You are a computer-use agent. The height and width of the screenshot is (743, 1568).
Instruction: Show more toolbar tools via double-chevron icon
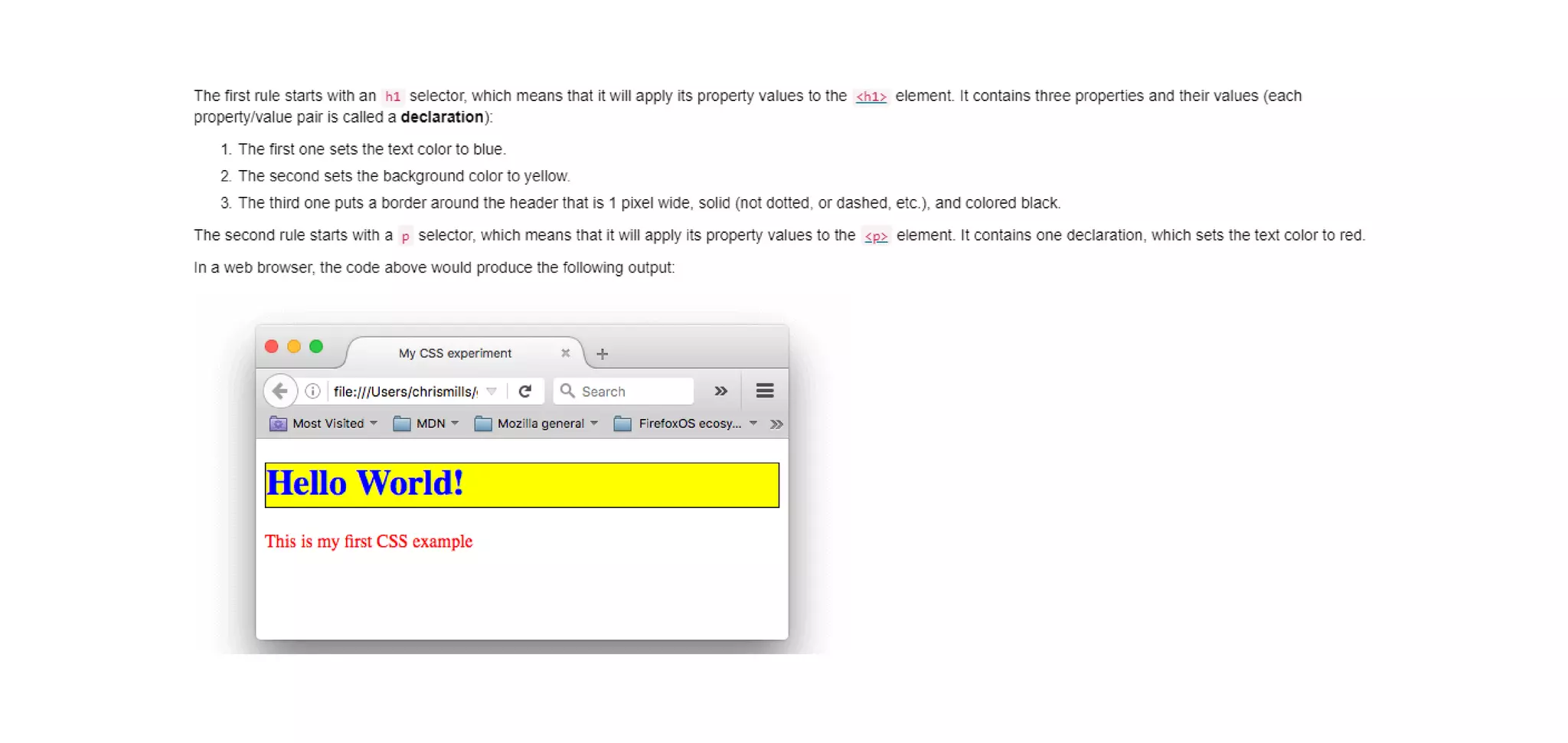[721, 391]
